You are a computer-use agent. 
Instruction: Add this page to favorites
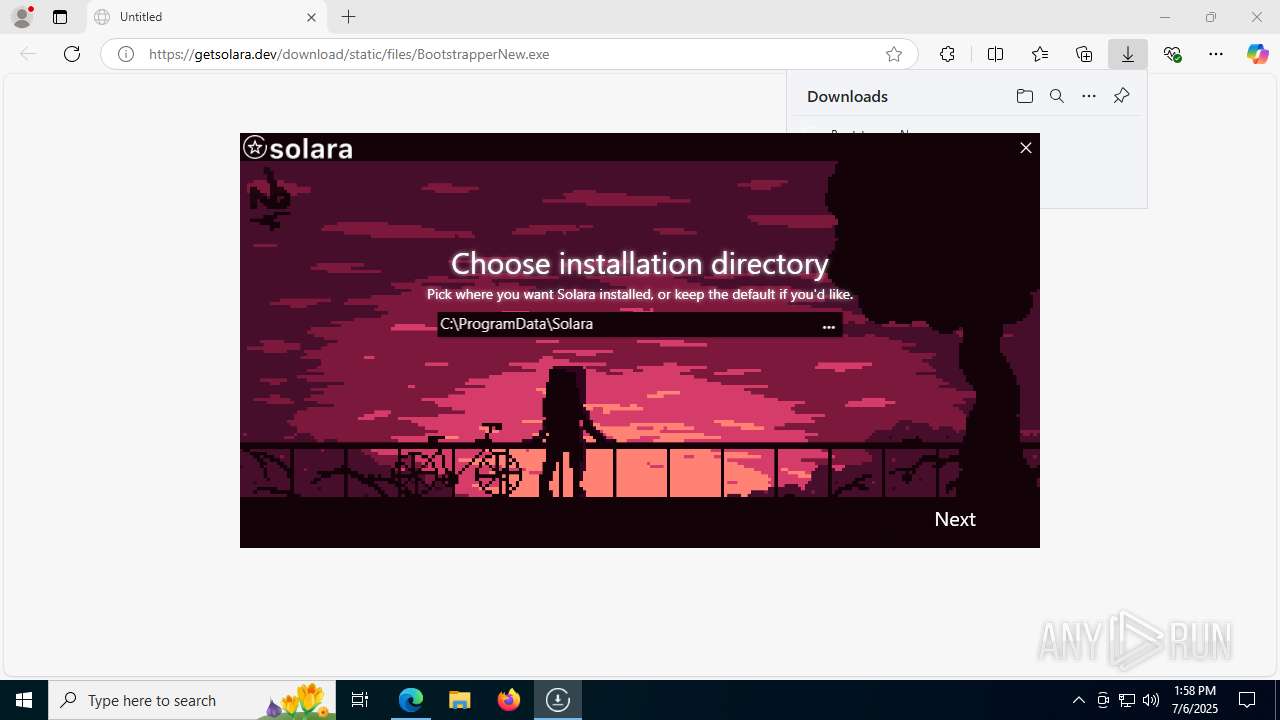point(894,54)
